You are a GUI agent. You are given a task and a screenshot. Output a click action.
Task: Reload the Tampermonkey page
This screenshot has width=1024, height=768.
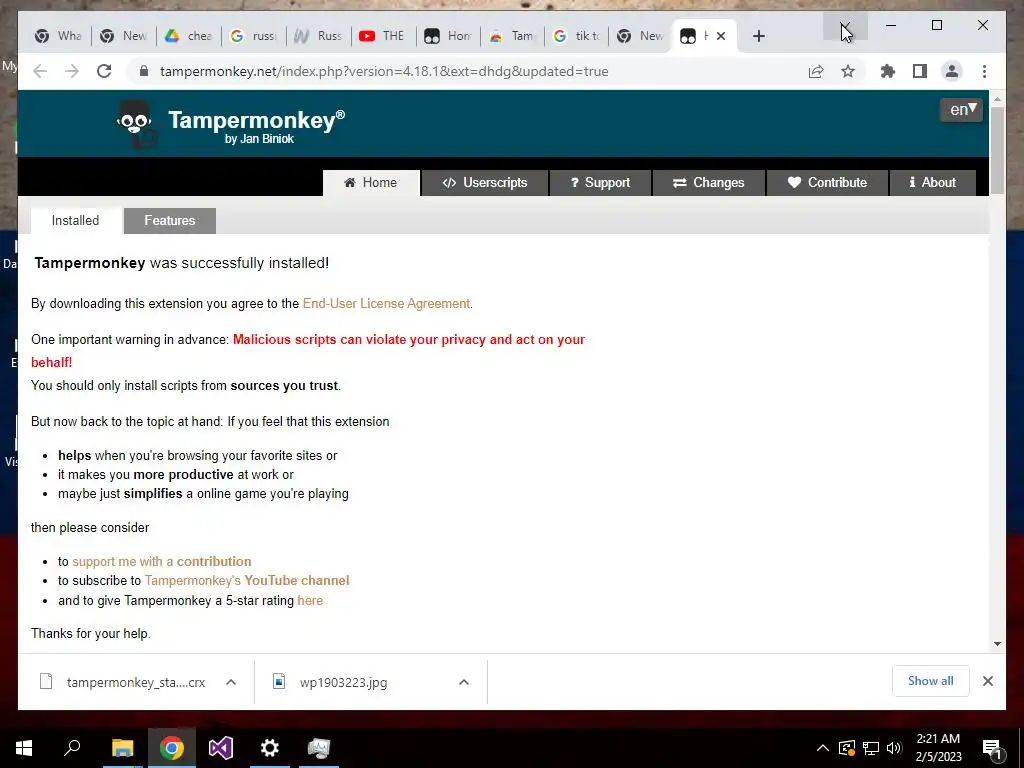[x=104, y=71]
